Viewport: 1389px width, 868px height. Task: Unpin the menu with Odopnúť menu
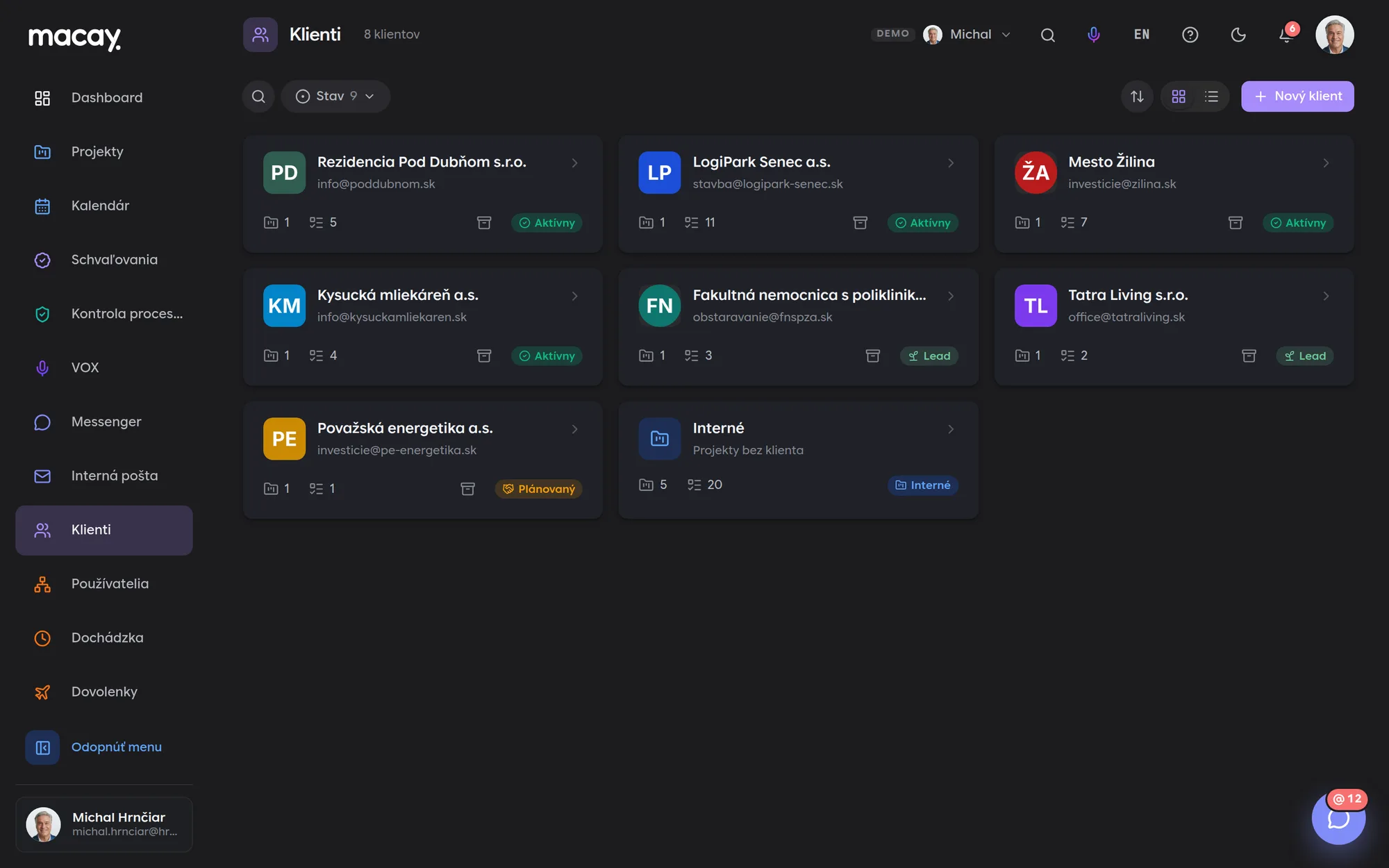(104, 747)
